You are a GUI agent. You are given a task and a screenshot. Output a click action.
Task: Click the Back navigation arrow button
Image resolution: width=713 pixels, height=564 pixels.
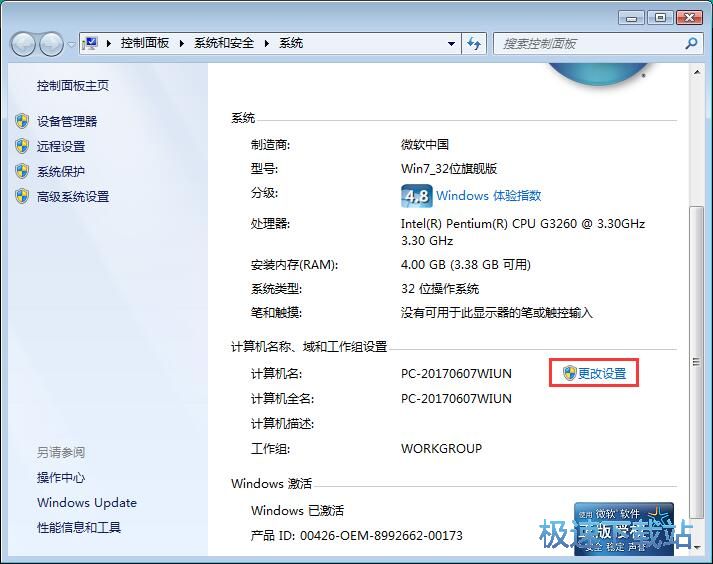tap(23, 44)
